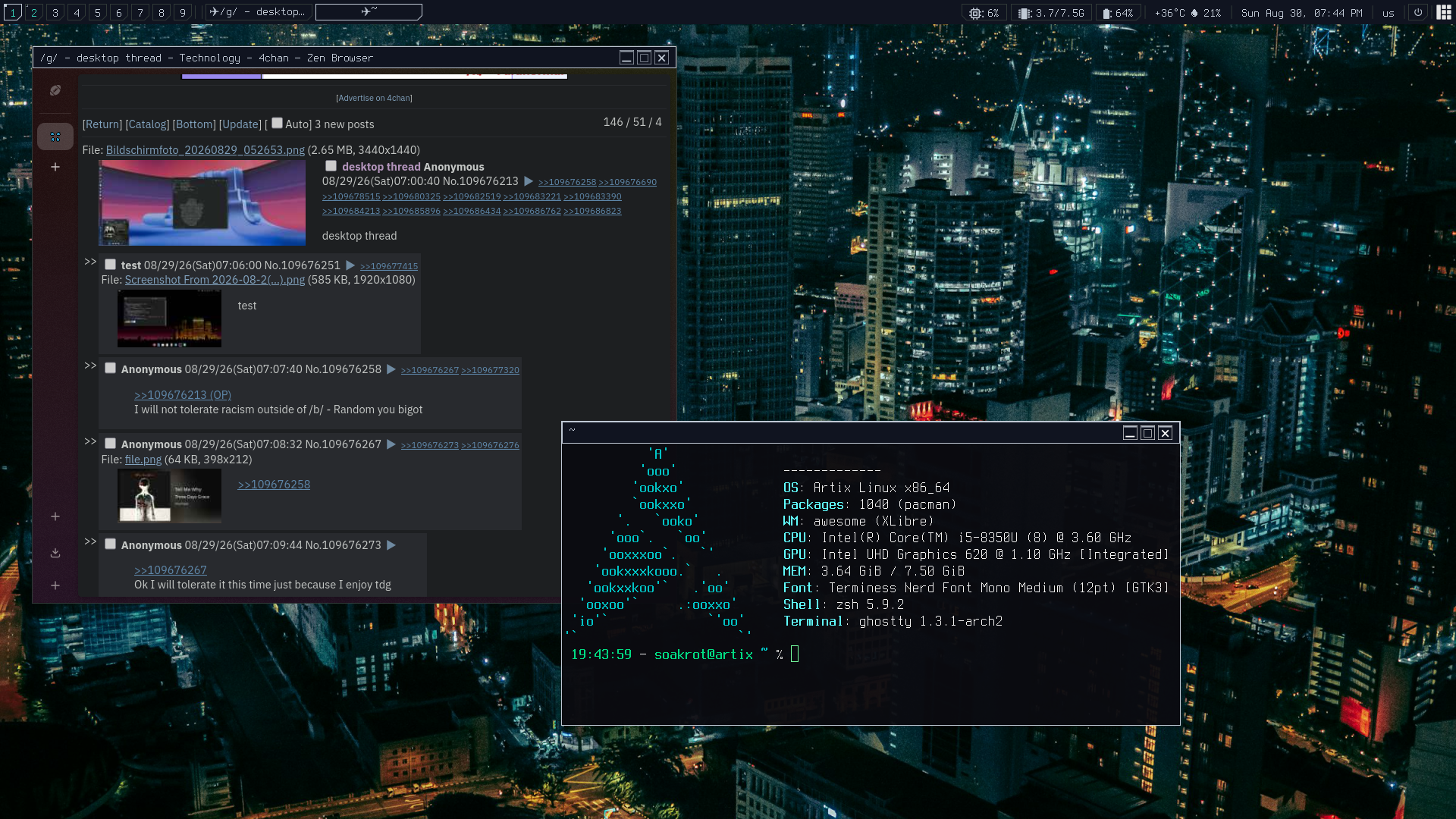Click the '3 new posts' status text

[x=344, y=124]
